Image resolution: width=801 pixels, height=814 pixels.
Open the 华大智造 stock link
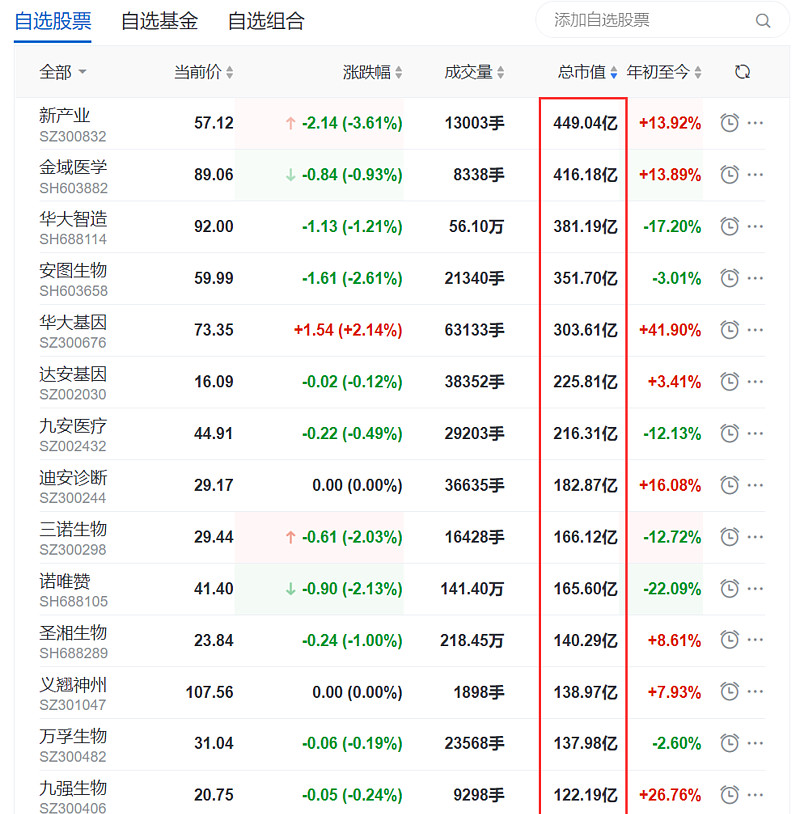(73, 218)
